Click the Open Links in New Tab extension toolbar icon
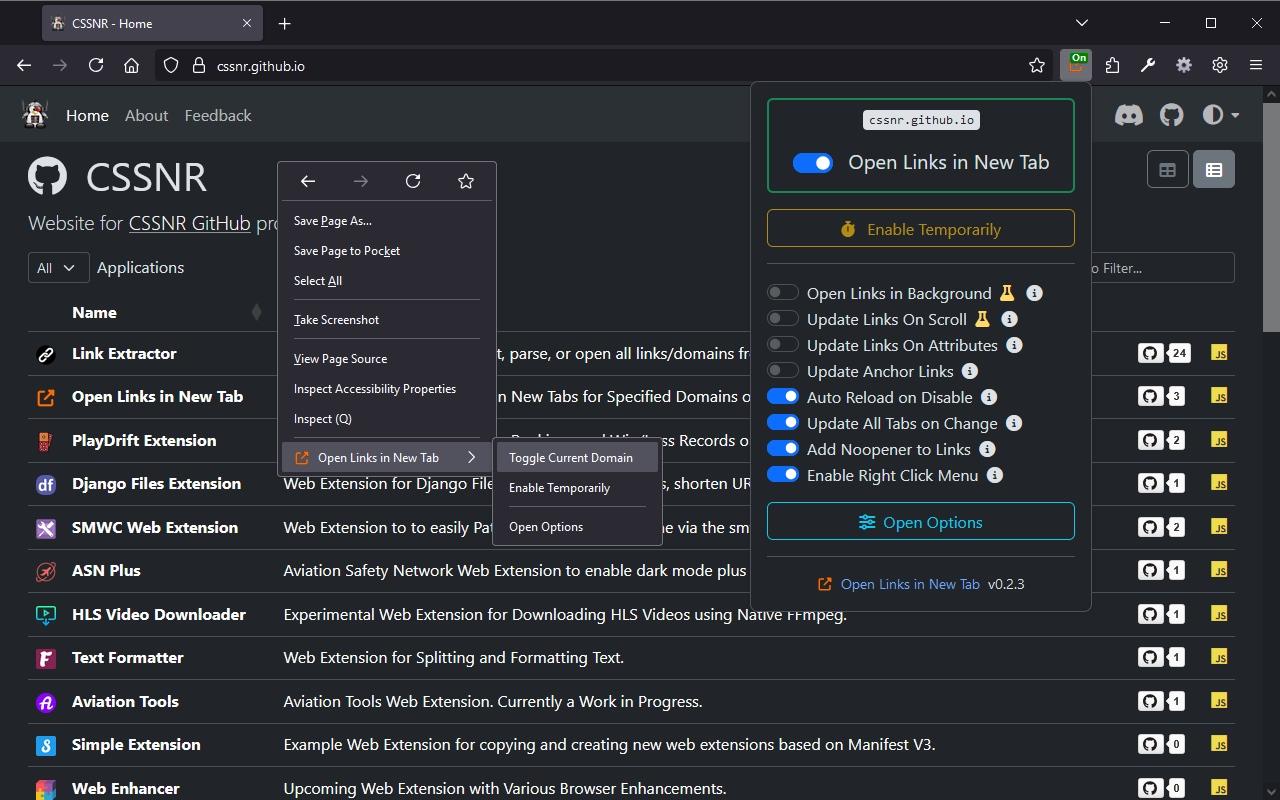The image size is (1280, 800). [x=1076, y=65]
